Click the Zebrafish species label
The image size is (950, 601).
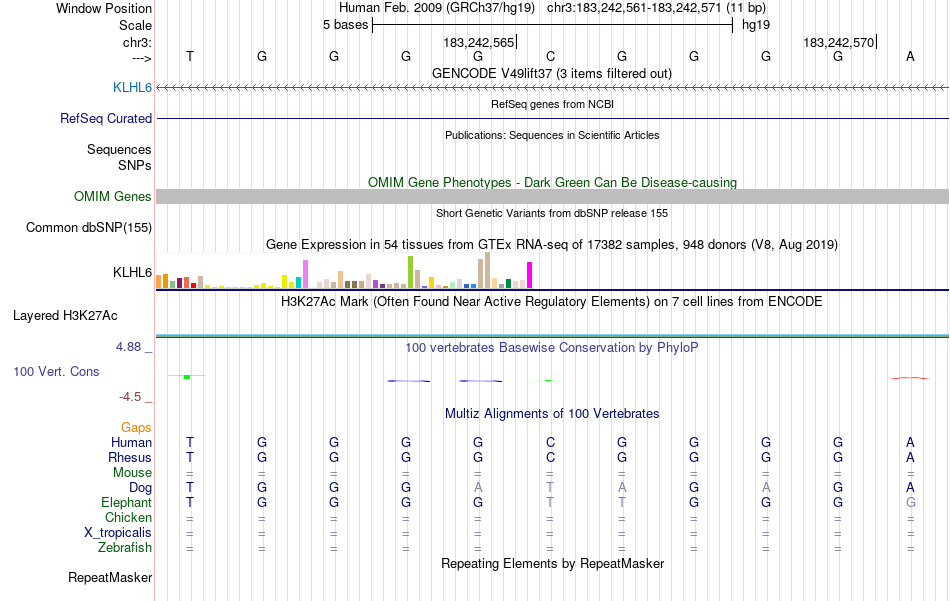125,547
